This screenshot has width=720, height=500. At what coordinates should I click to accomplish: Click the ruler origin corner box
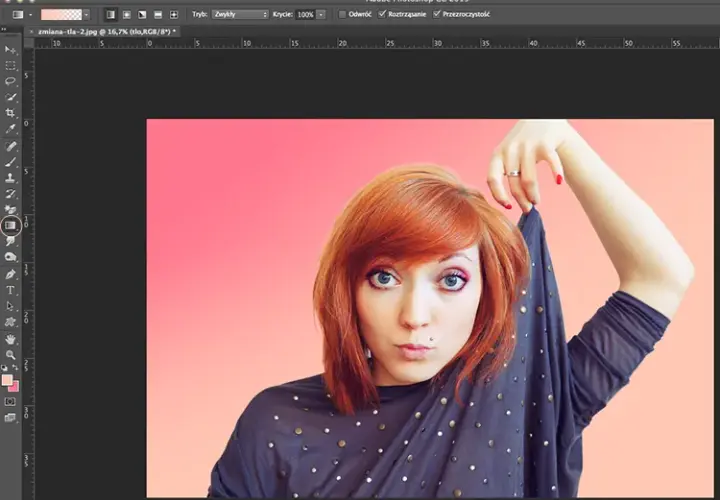(x=29, y=43)
